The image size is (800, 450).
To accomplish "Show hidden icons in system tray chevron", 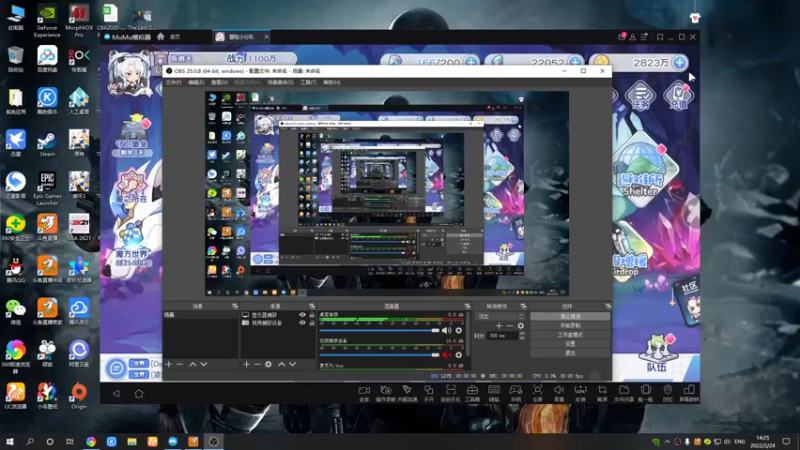I will point(667,441).
